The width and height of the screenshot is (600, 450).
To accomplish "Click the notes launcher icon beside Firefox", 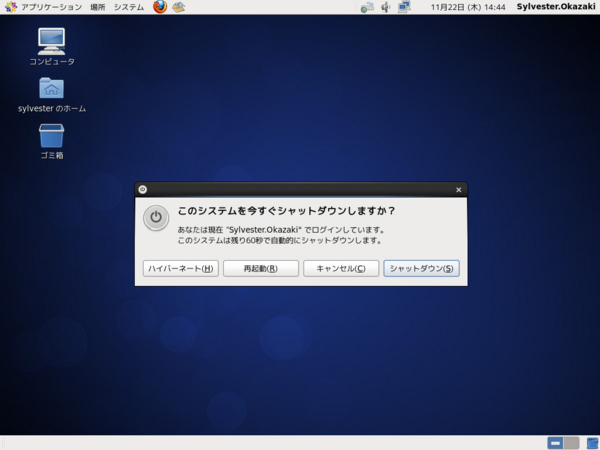I will 179,7.
